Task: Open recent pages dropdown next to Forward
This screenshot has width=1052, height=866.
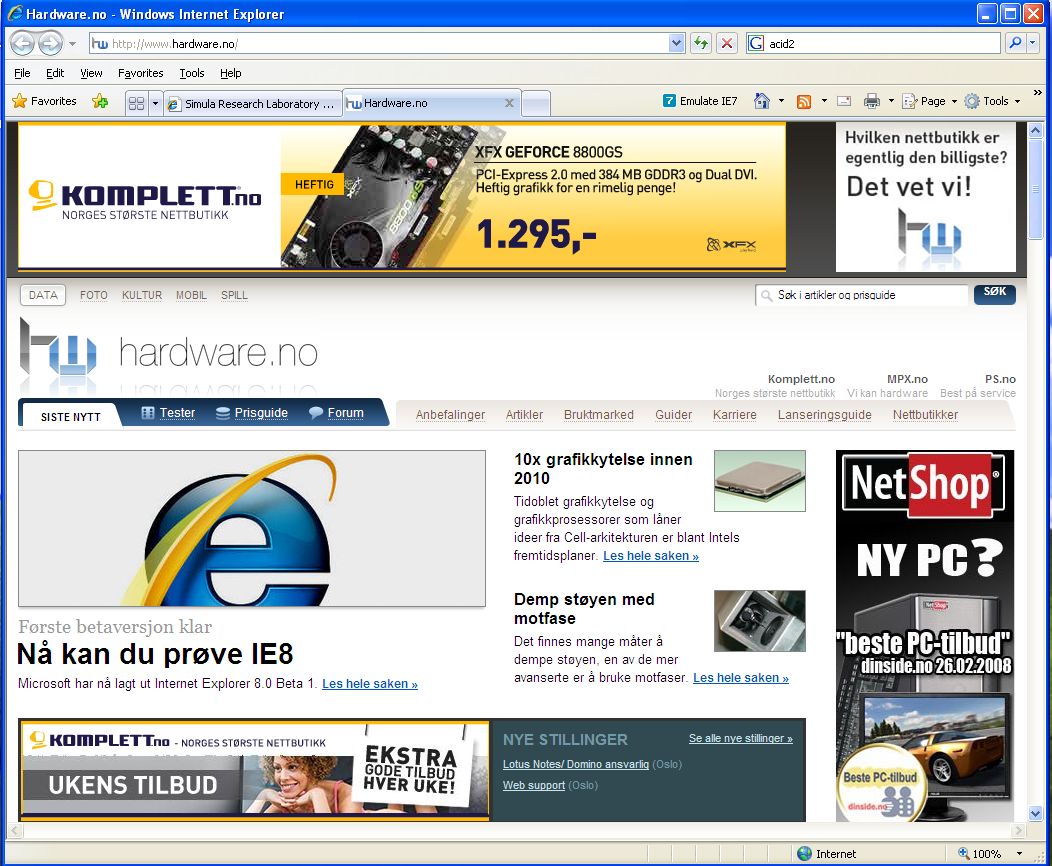Action: coord(72,44)
